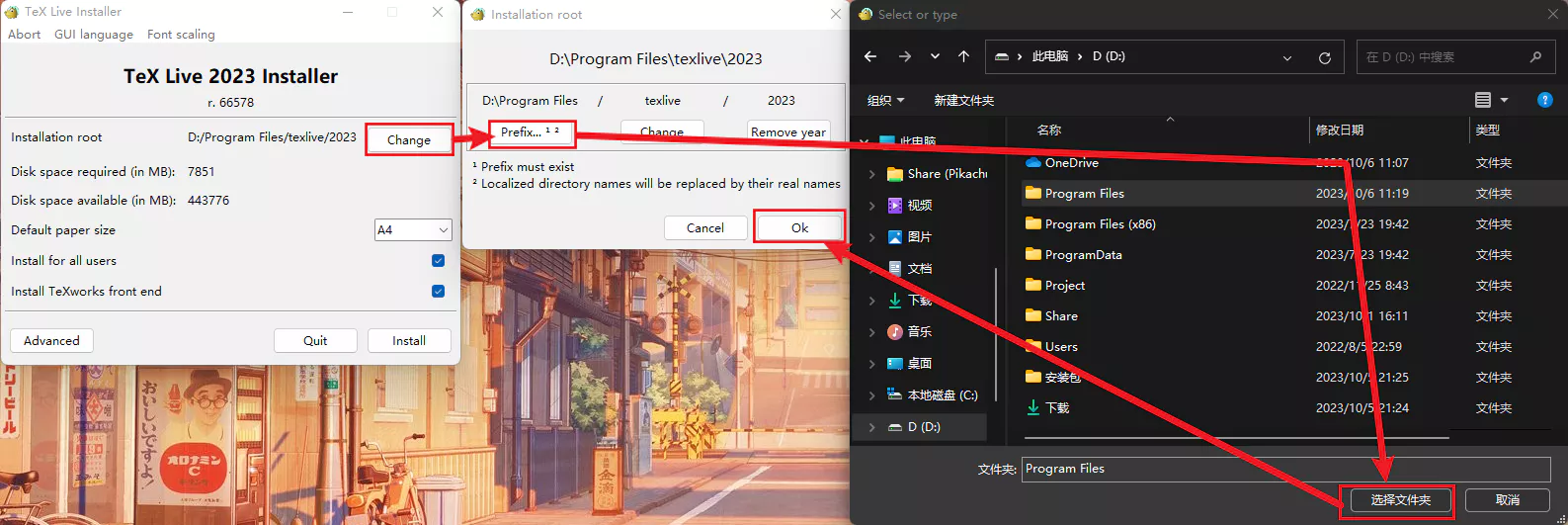Sort by 类型 column header
The width and height of the screenshot is (1568, 525).
point(1487,131)
